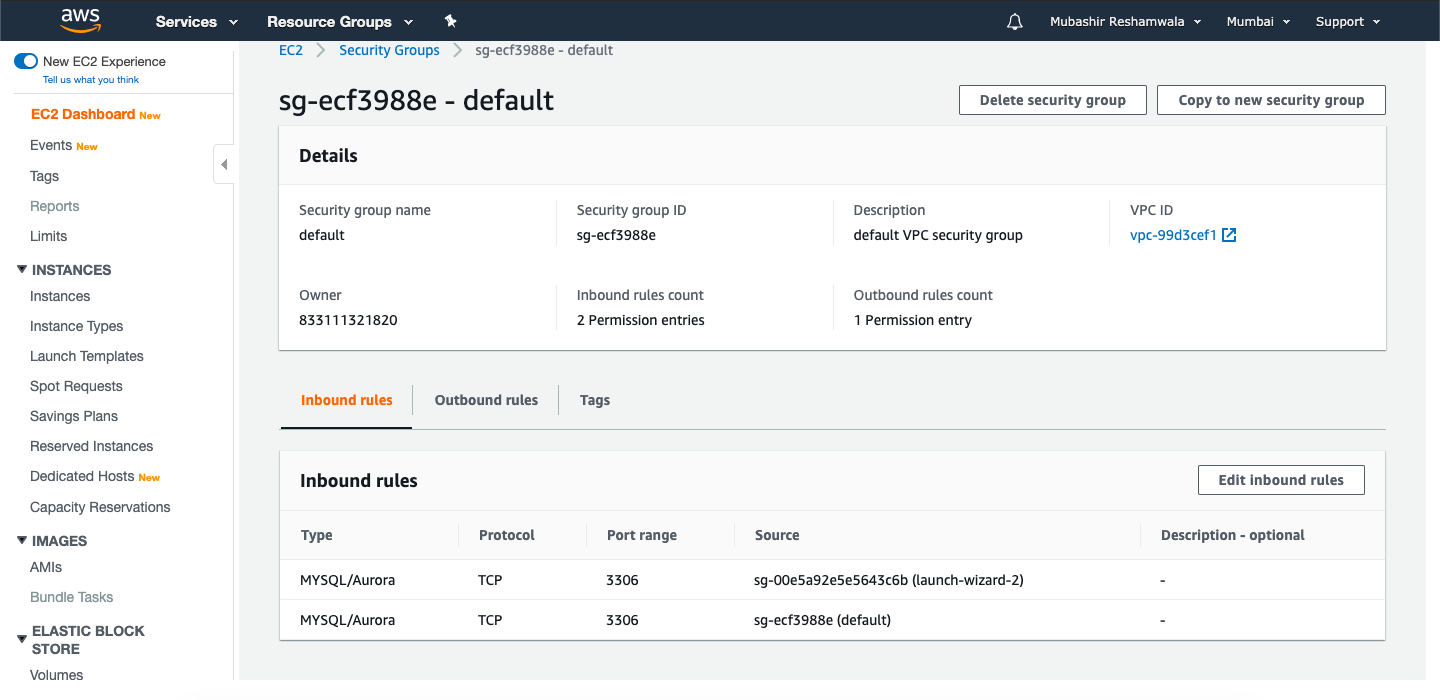Image resolution: width=1440 pixels, height=700 pixels.
Task: Select the sg-ecf3988e (default) source row
Action: pos(832,620)
